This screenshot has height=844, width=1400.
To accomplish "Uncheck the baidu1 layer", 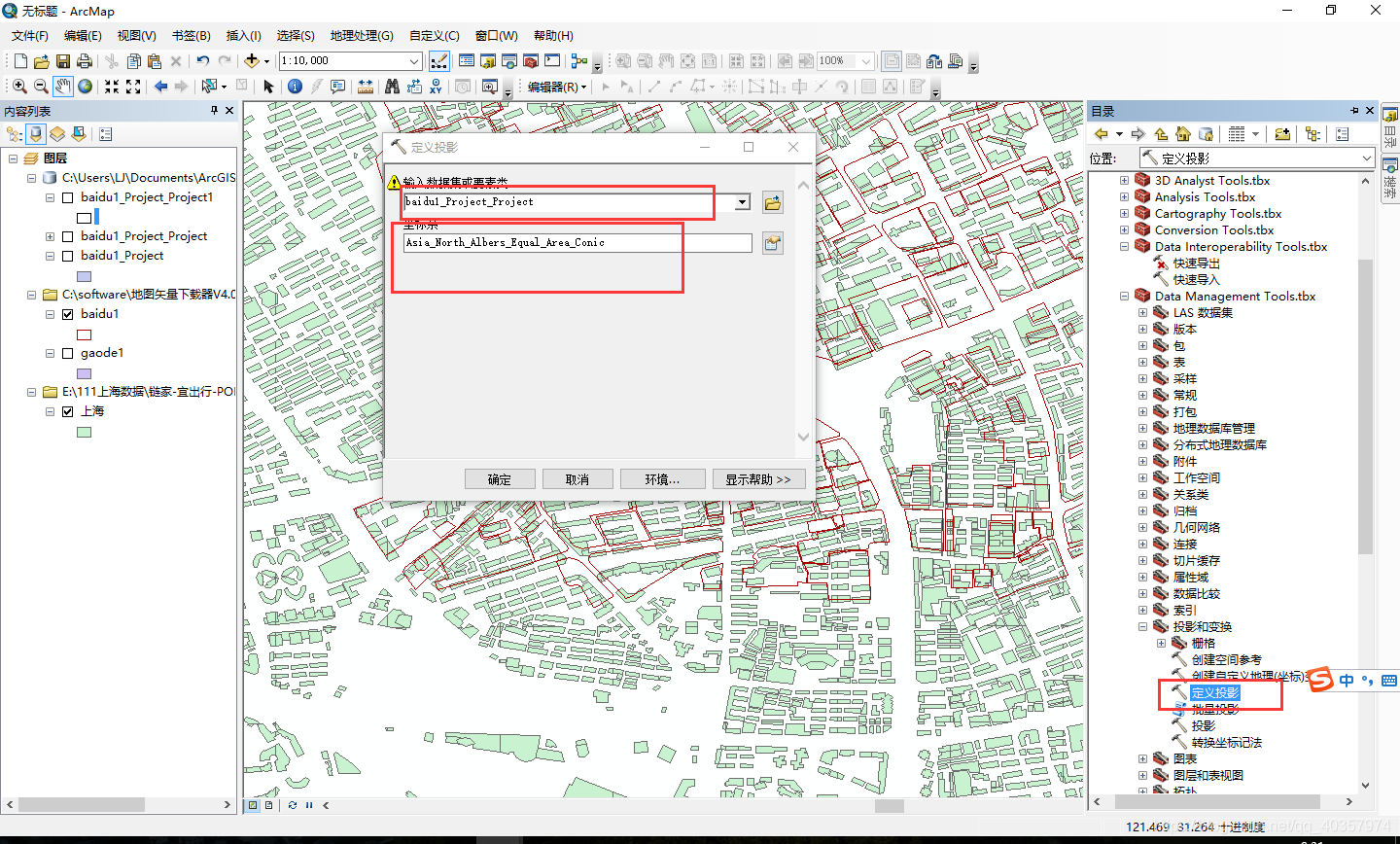I will click(x=68, y=314).
